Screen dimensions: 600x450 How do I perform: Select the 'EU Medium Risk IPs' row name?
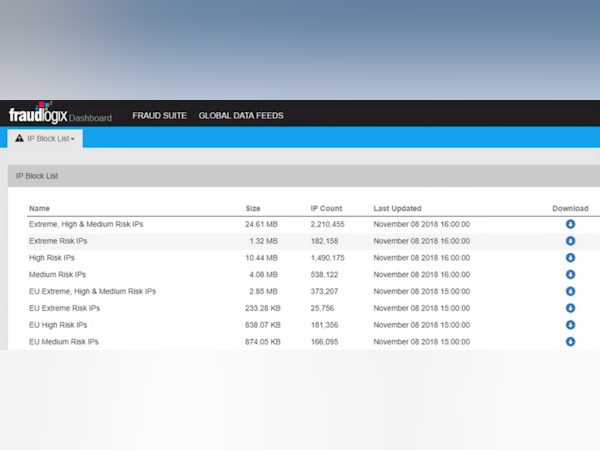(x=64, y=342)
